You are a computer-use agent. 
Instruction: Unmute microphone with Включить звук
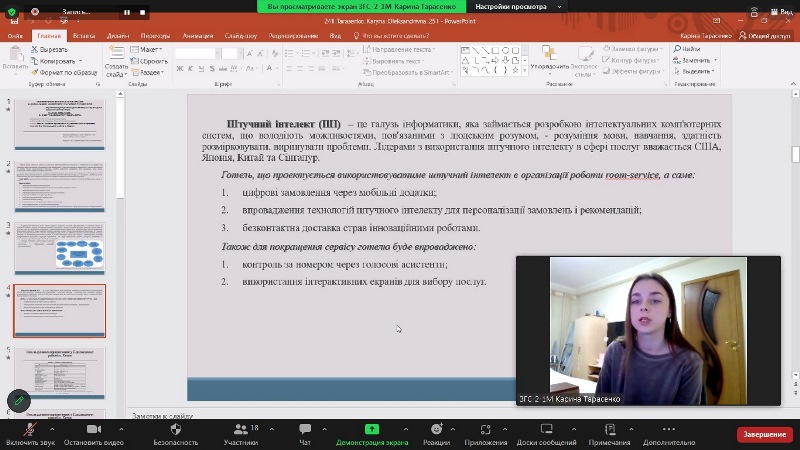tap(30, 434)
